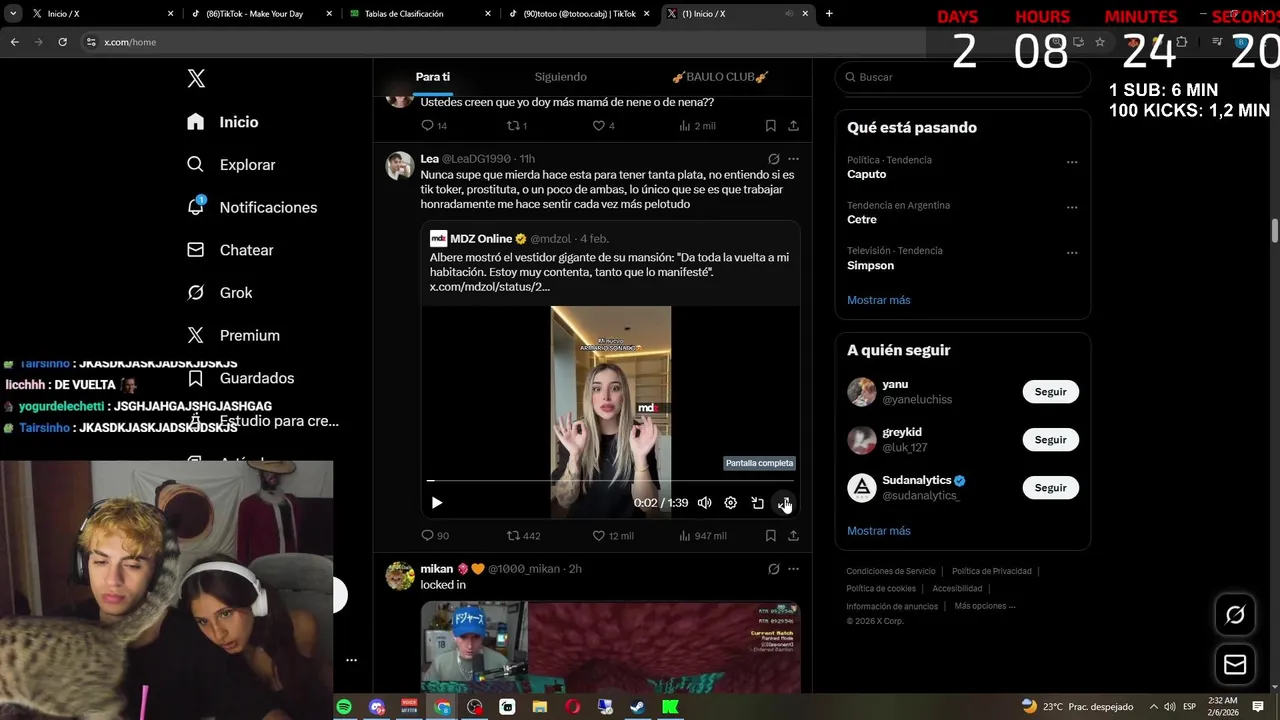
Task: Expand the Más opciones footer menu
Action: 985,606
